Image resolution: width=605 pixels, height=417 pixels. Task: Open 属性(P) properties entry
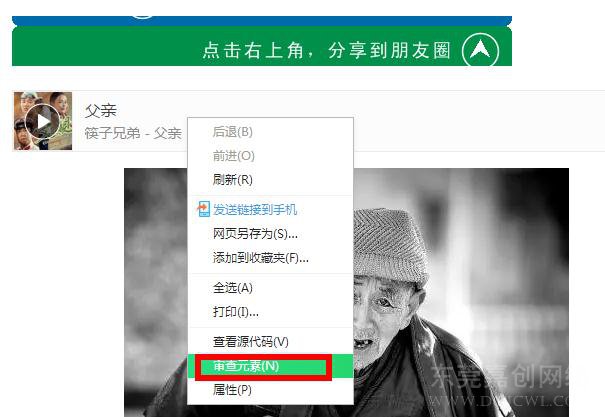click(232, 390)
